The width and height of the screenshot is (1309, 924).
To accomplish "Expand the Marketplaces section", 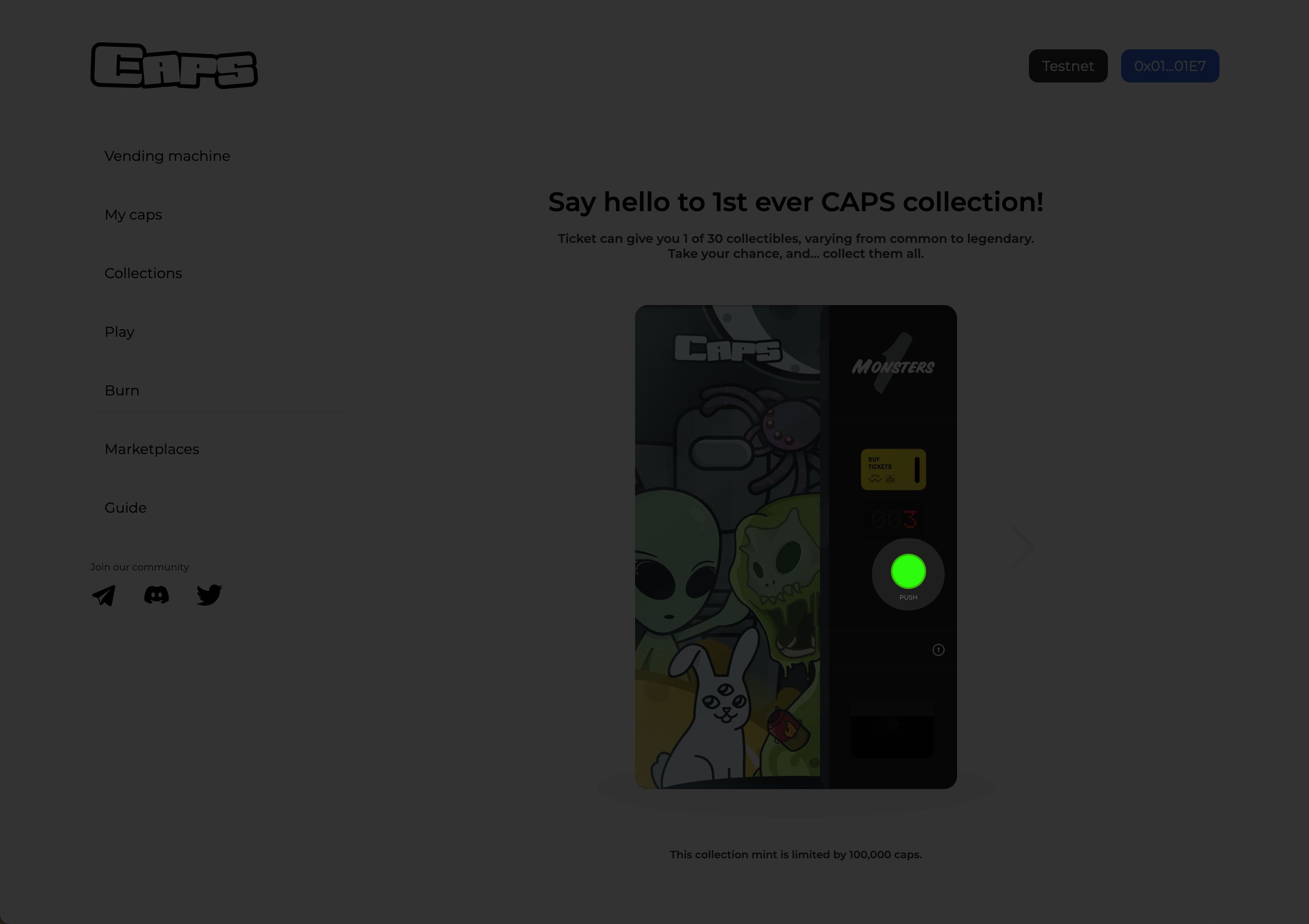I will coord(152,449).
